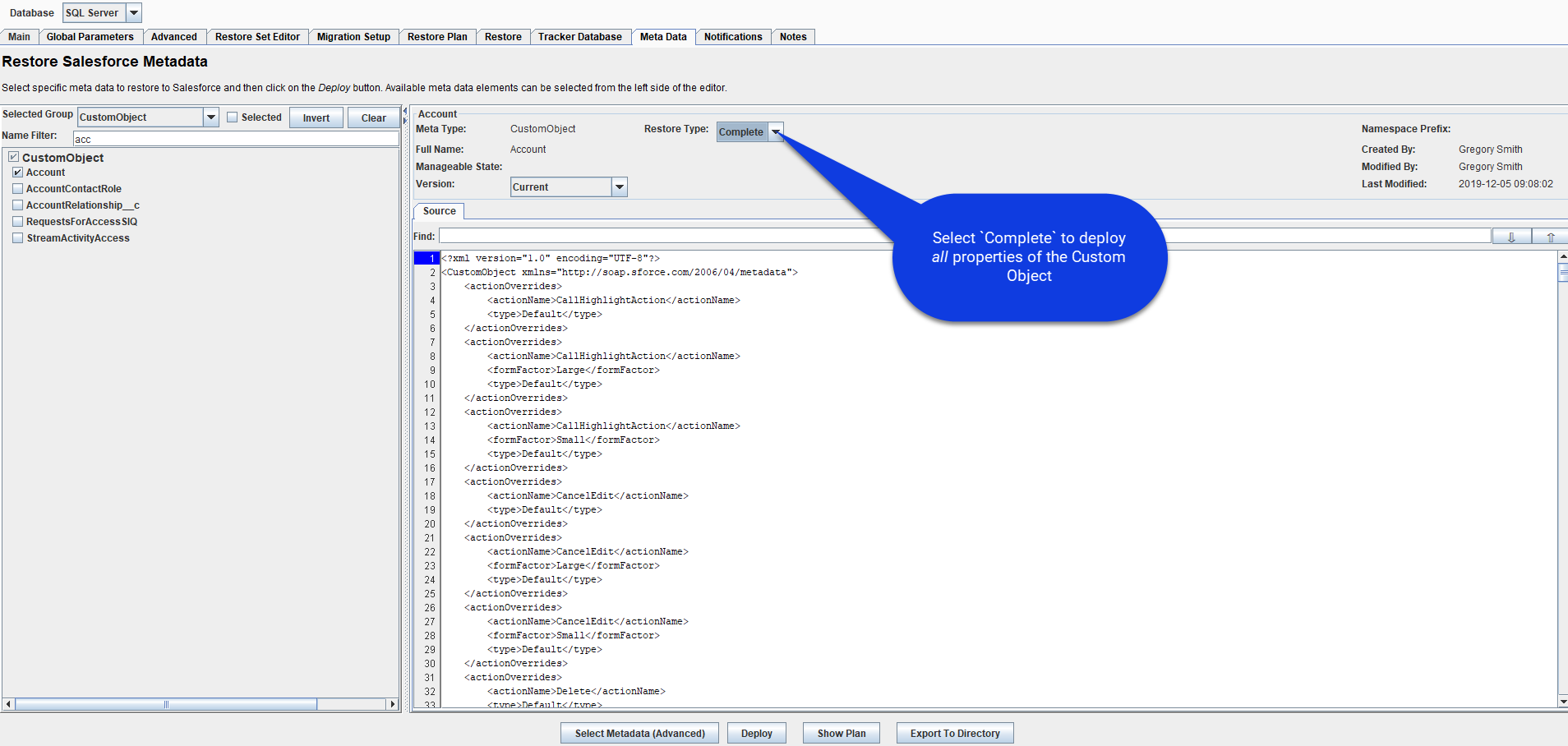Click tree horizontal scrollbar right arrow
This screenshot has height=746, width=1568.
(393, 704)
